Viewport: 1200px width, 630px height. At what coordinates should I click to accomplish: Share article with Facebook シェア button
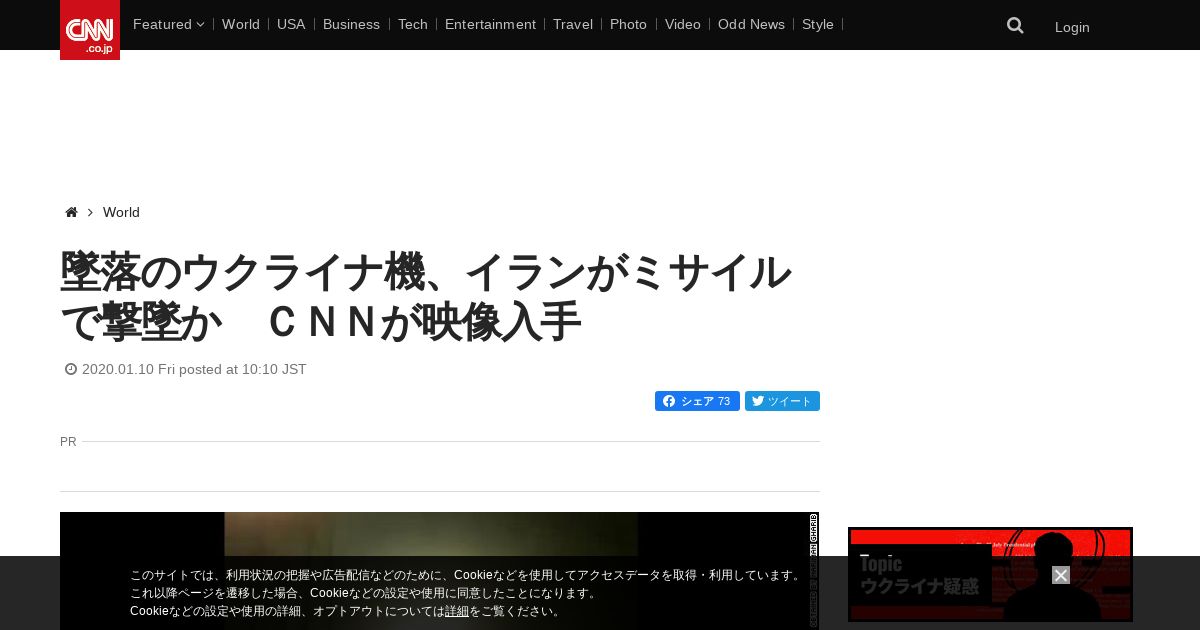point(697,401)
